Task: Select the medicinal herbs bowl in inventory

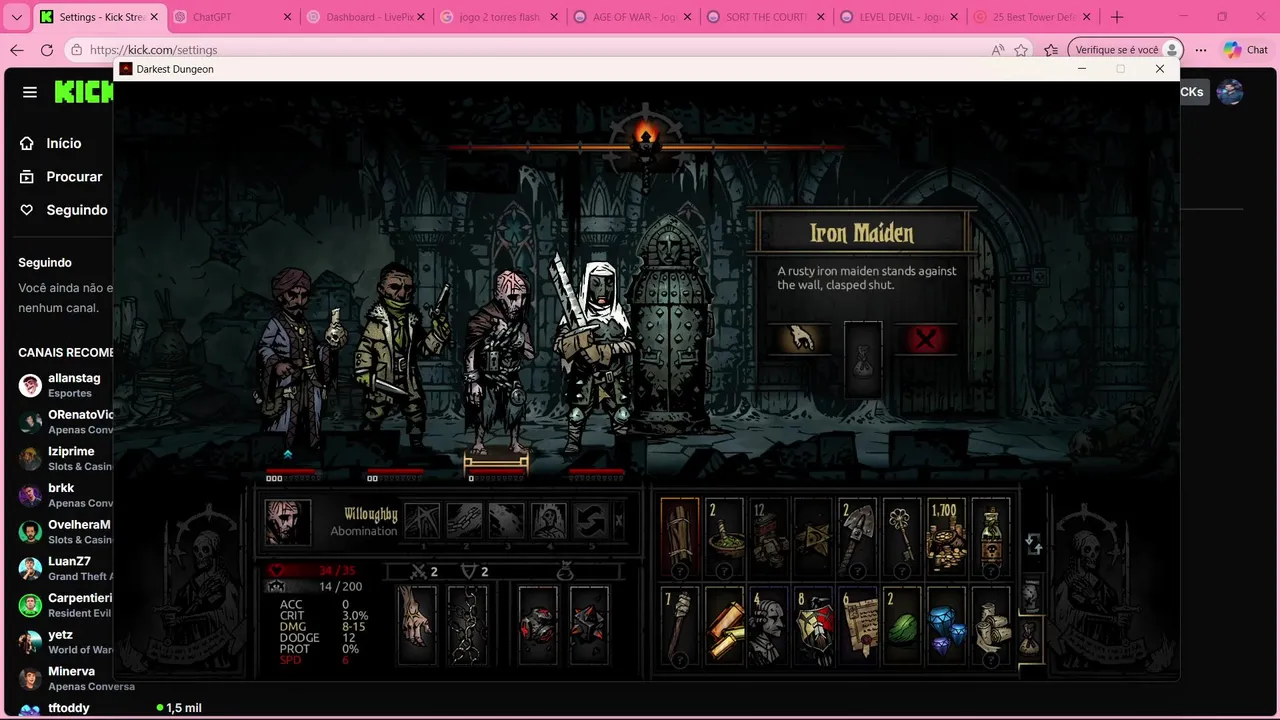Action: tap(724, 539)
